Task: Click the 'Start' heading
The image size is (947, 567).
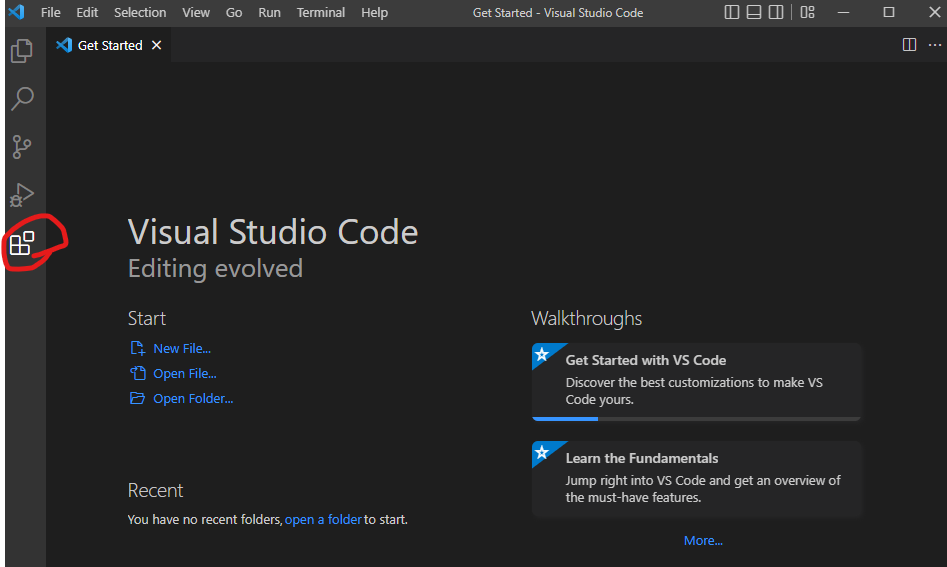Action: click(147, 318)
